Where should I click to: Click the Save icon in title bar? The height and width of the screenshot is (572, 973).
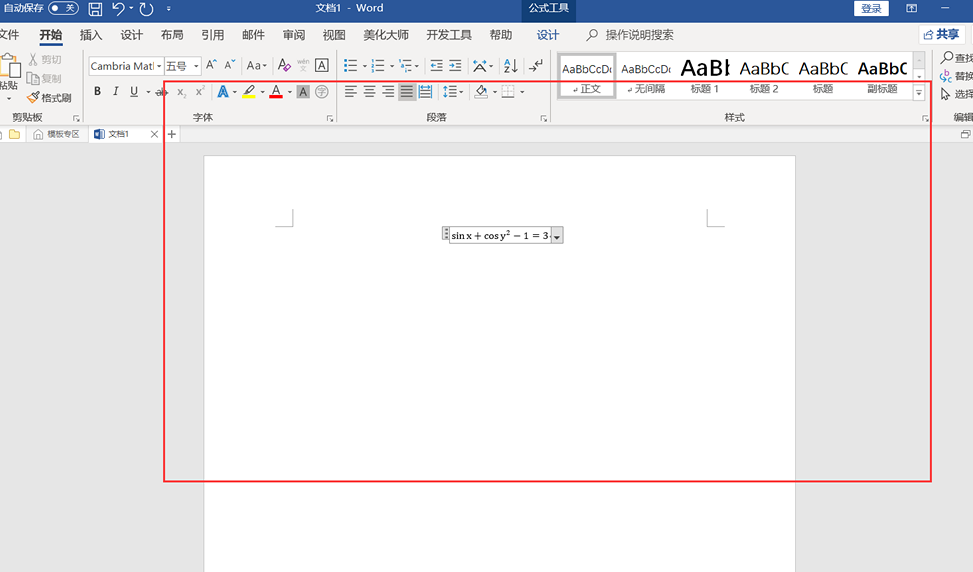[x=95, y=9]
